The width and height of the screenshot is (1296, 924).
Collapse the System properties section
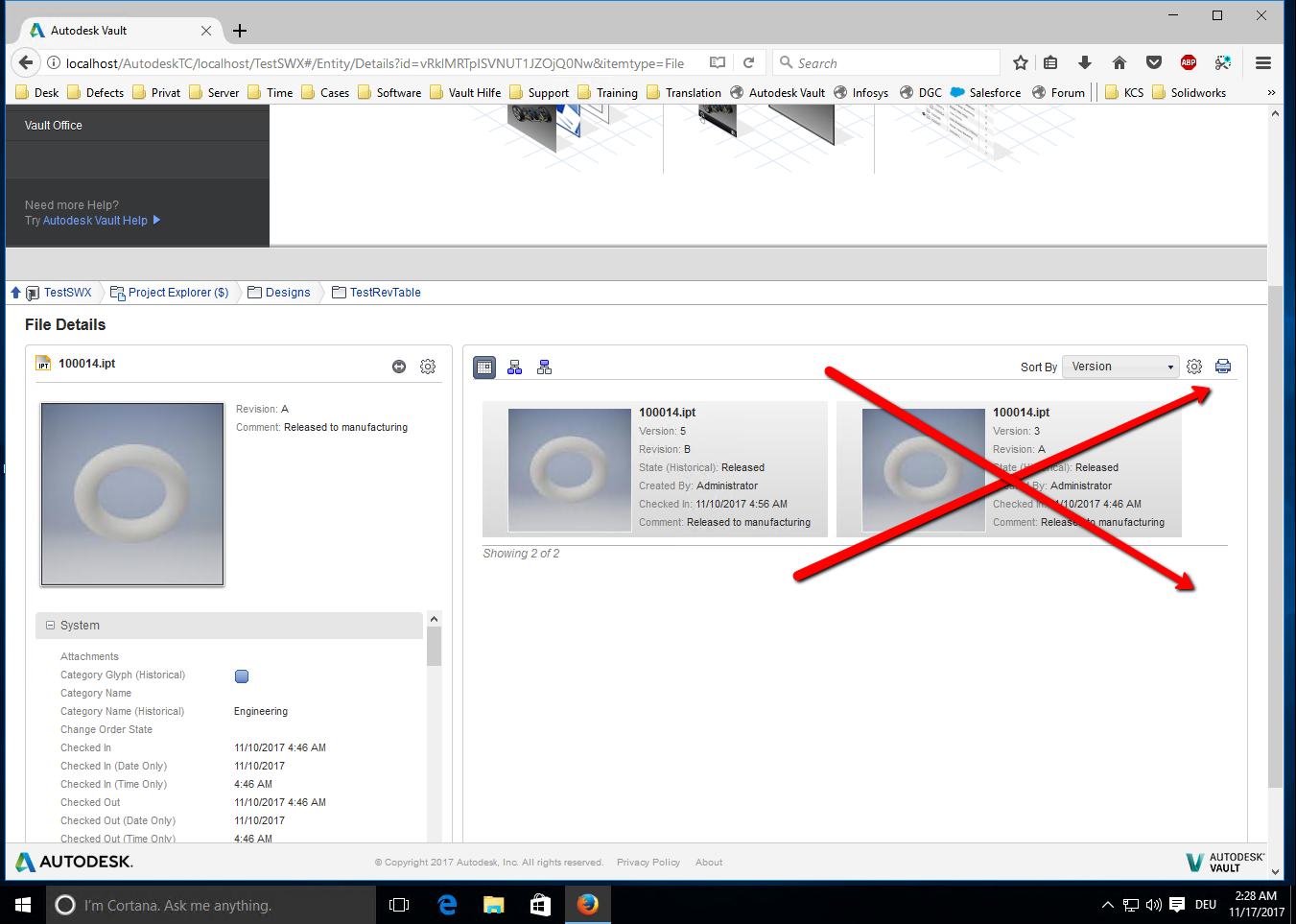51,626
